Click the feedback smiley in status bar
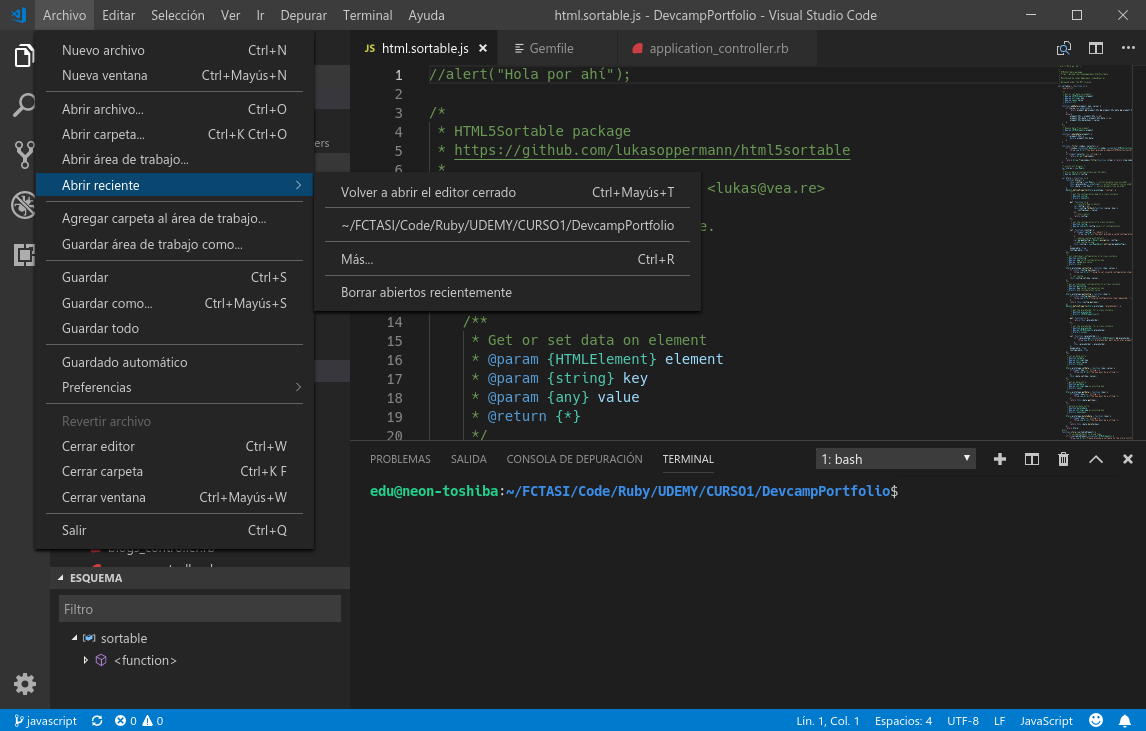 tap(1096, 720)
